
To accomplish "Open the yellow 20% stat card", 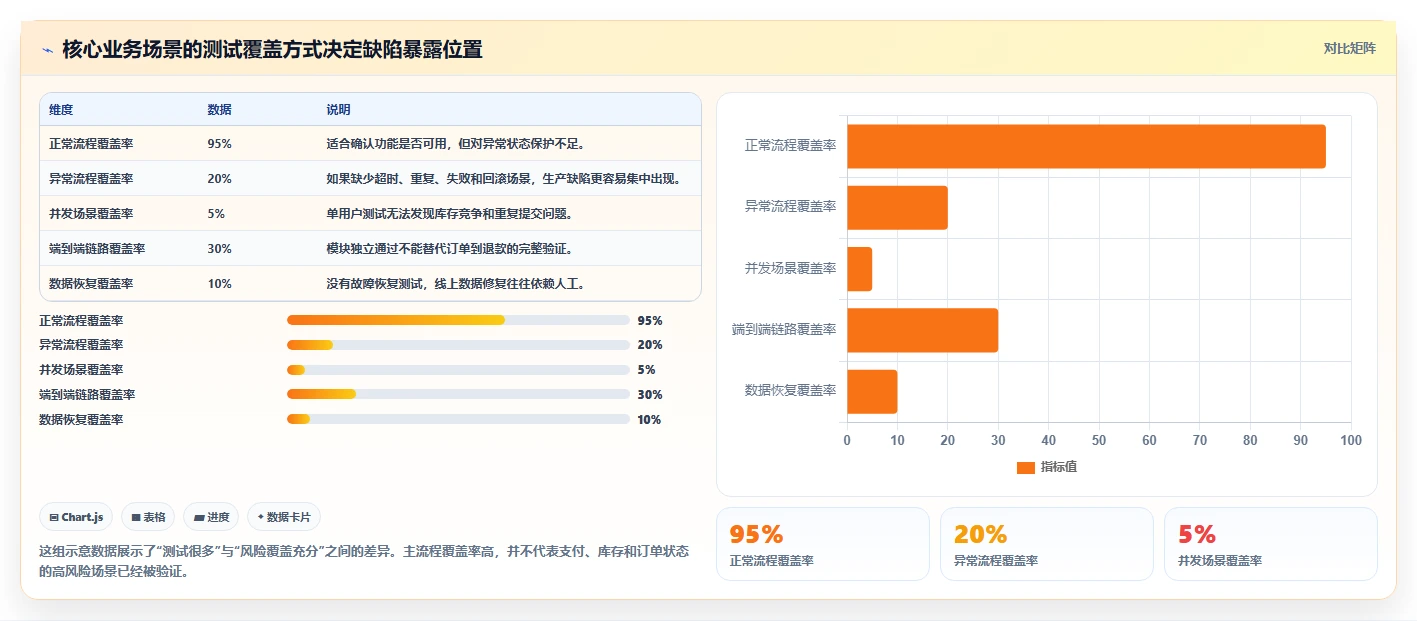I will point(1046,544).
